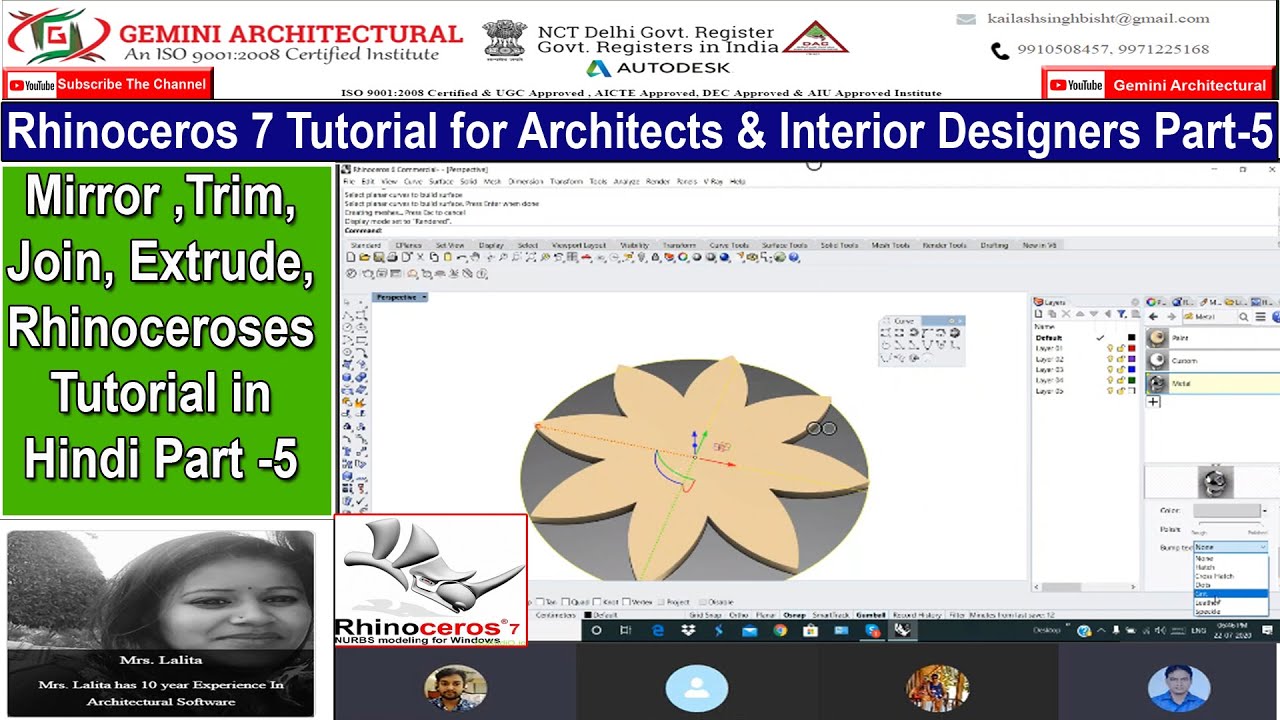Click the material Color gray swatch
This screenshot has height=720, width=1280.
[1227, 511]
